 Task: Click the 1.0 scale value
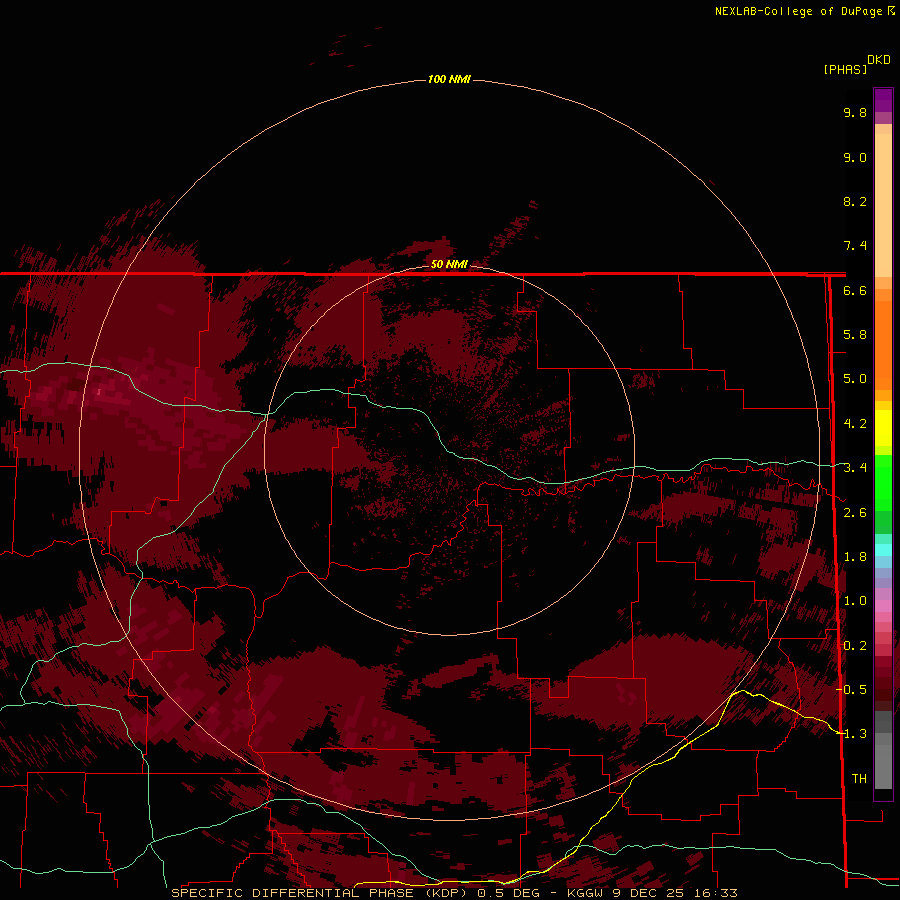[x=855, y=601]
